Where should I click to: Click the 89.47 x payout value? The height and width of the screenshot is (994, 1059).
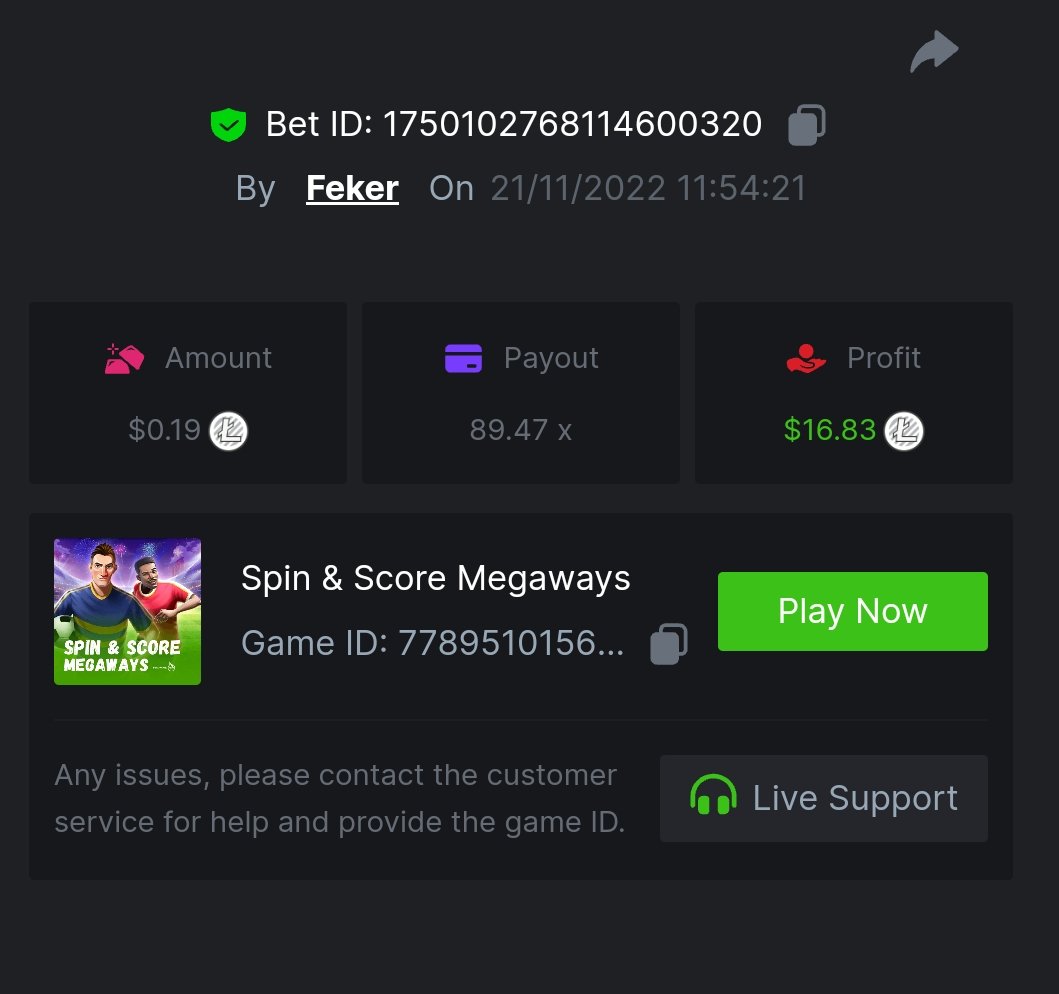pyautogui.click(x=520, y=431)
